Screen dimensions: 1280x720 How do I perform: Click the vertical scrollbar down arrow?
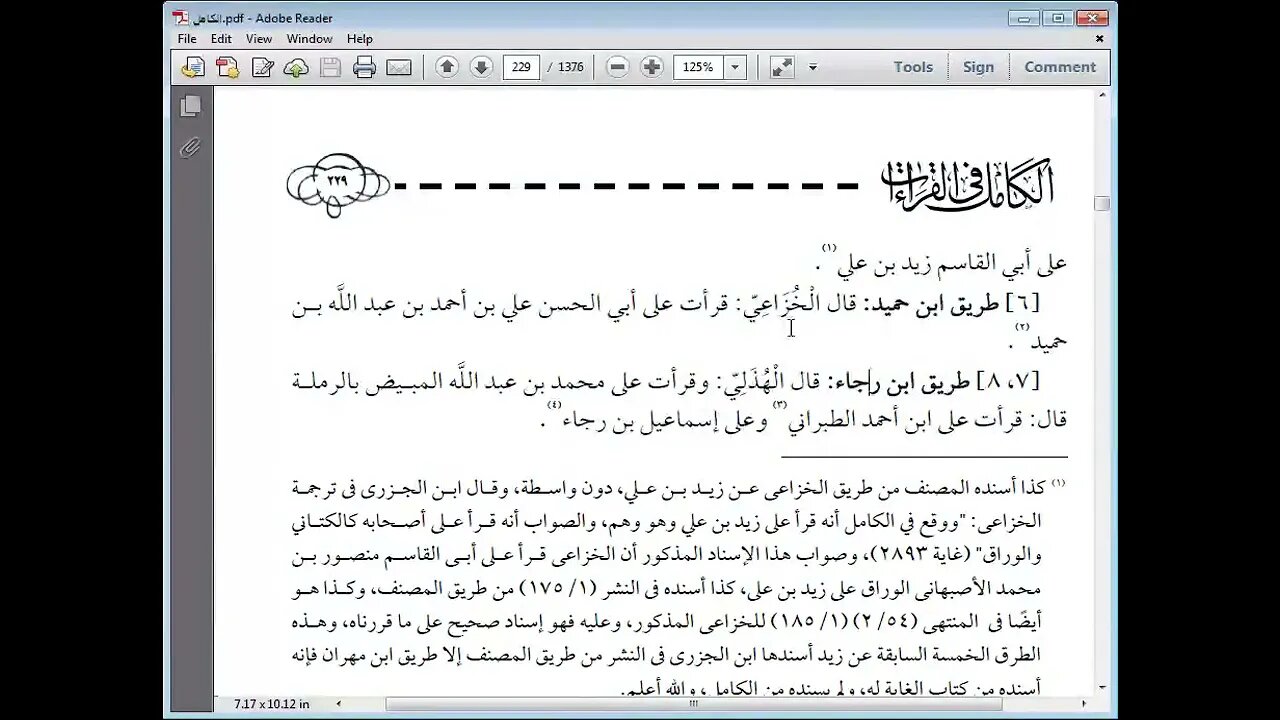tap(1102, 688)
